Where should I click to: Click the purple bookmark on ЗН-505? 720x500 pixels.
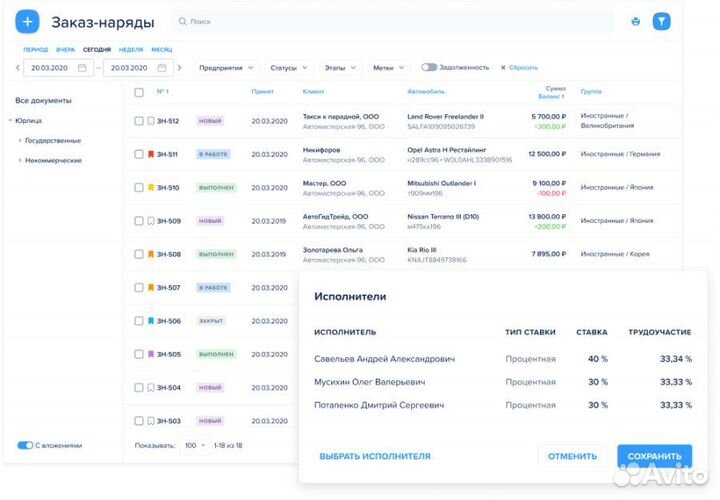[151, 354]
